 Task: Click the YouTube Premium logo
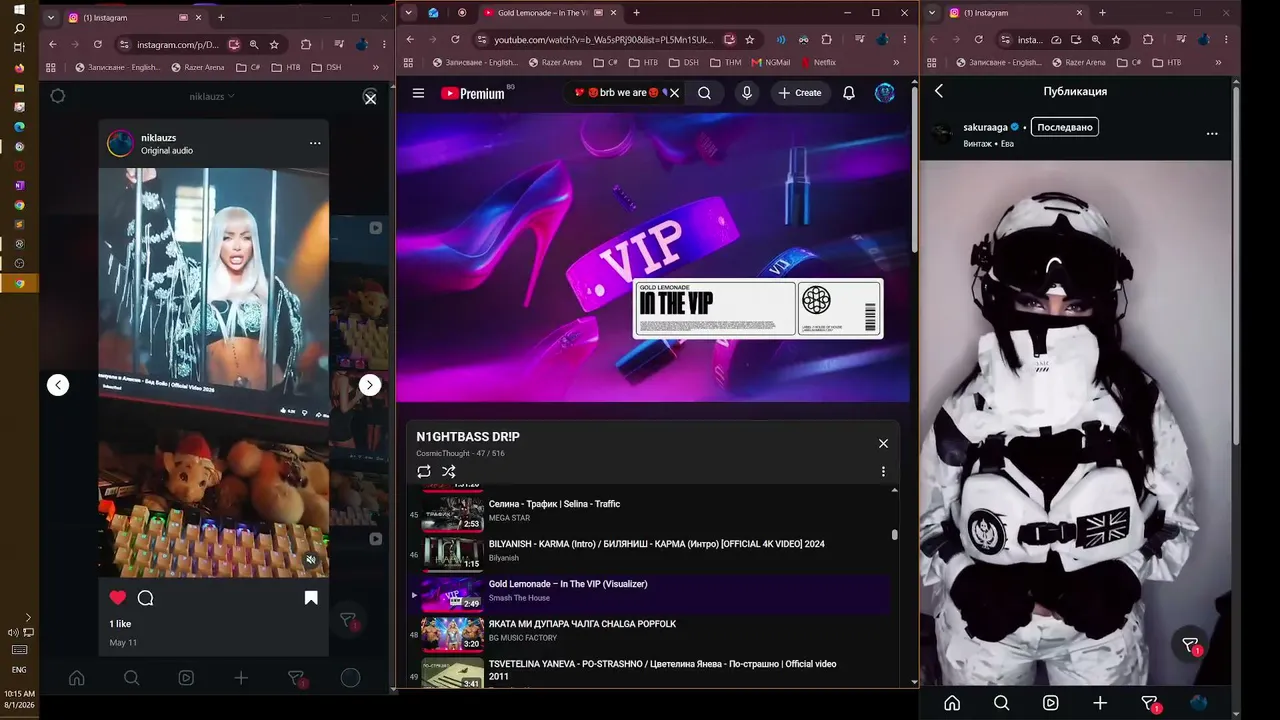473,93
